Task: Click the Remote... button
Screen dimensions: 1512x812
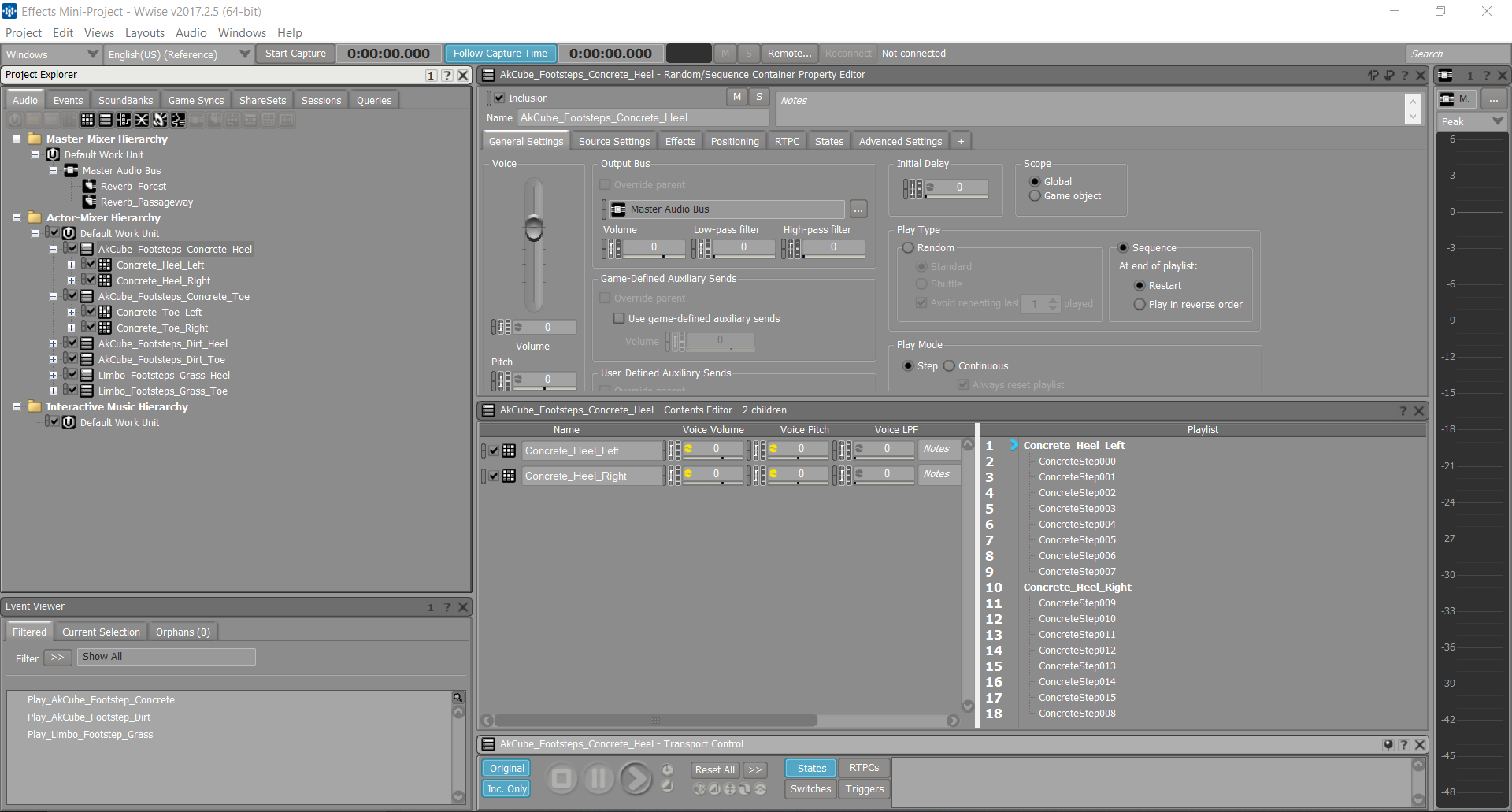Action: pos(789,54)
